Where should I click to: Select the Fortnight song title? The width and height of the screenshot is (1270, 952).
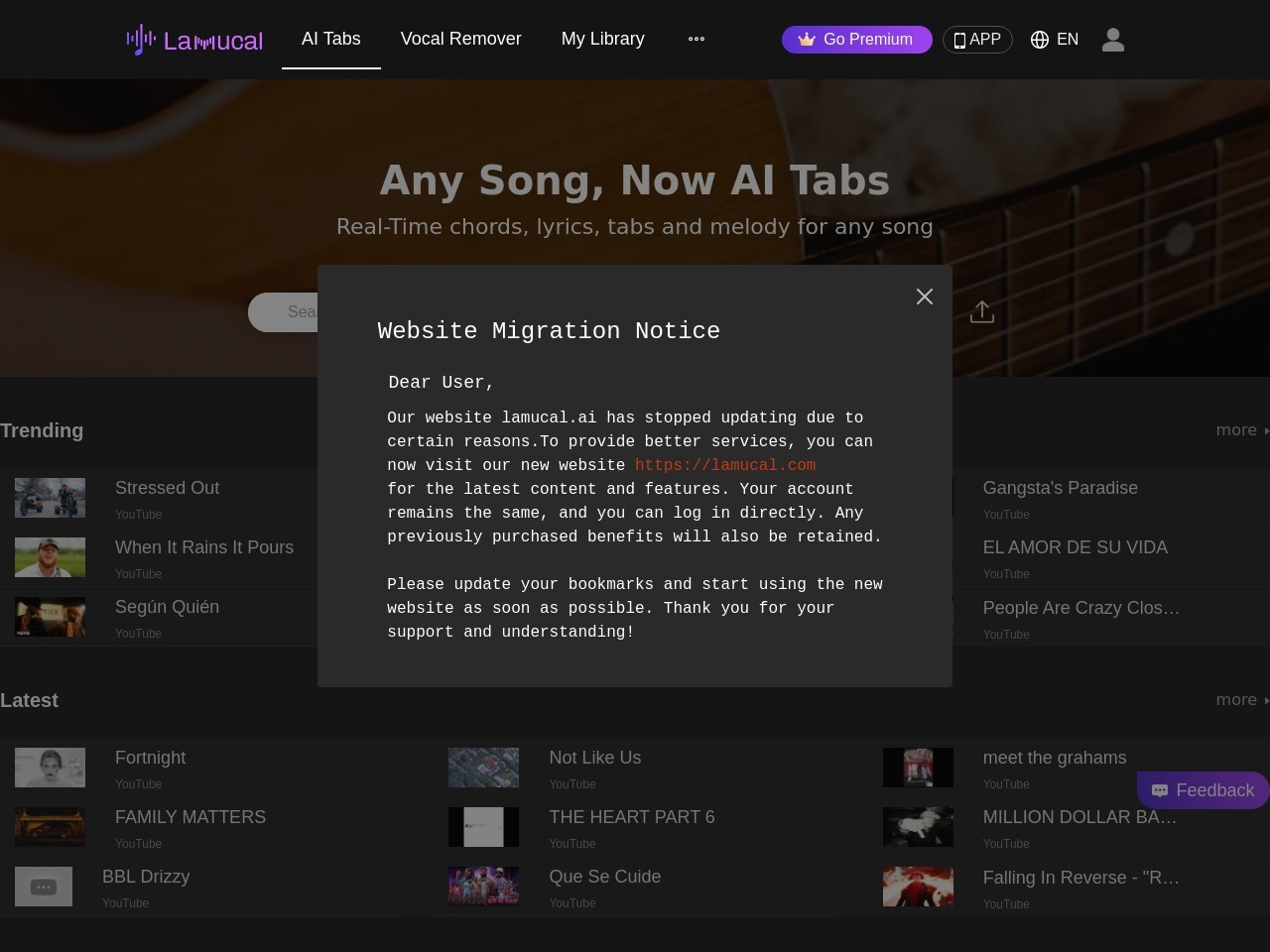point(151,758)
